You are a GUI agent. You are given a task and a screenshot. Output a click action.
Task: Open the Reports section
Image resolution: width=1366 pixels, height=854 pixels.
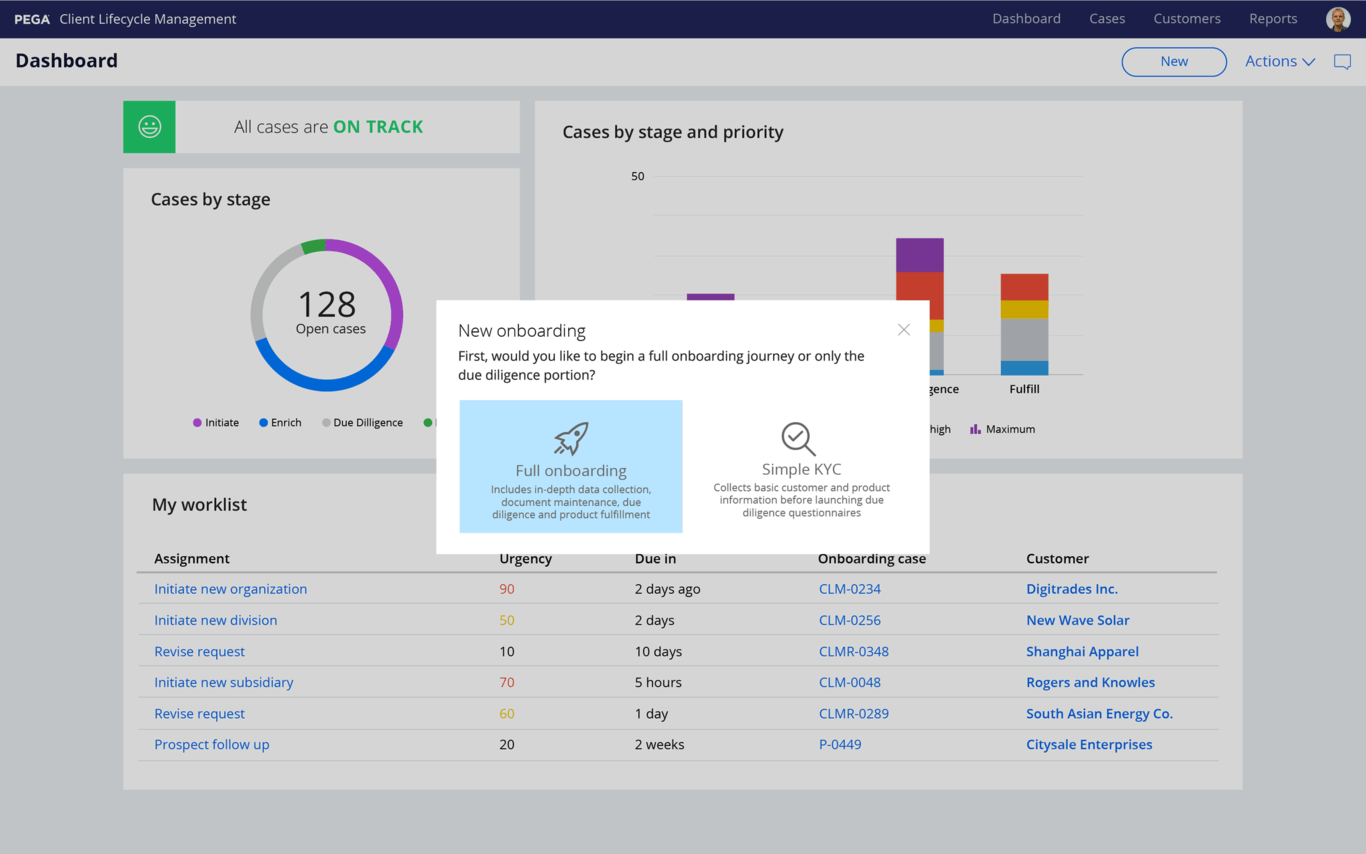(1273, 18)
